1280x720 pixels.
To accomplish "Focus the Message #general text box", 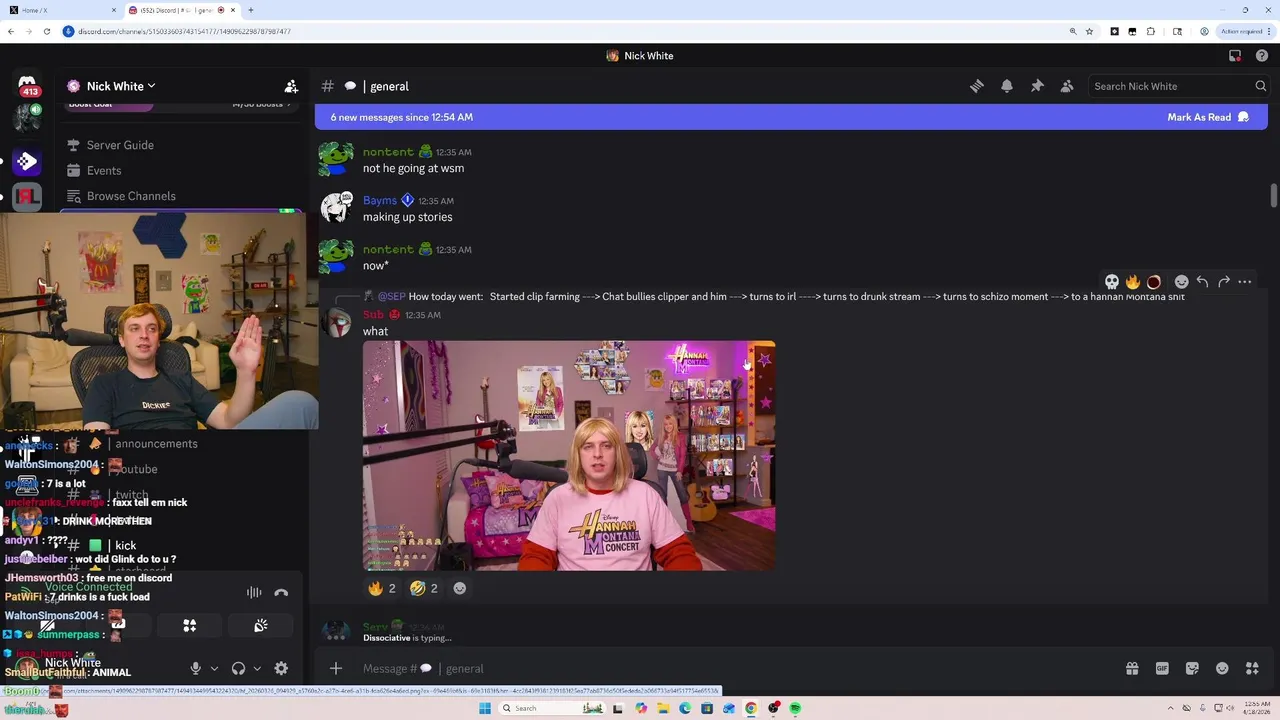I will click(735, 668).
